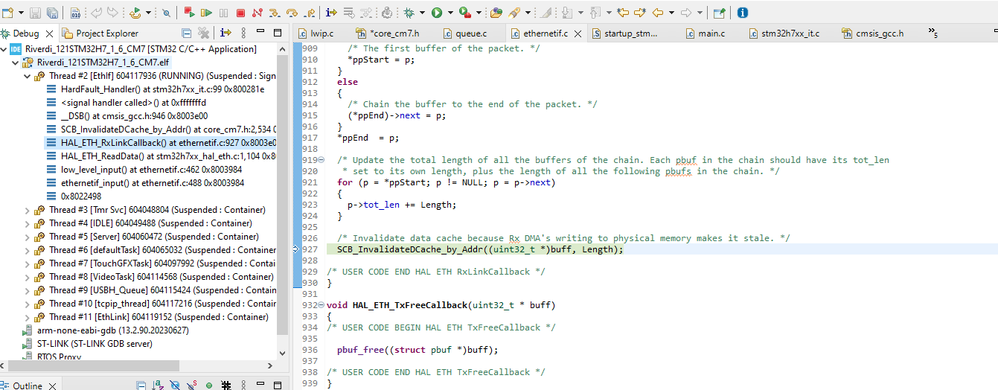Click Remove All Terminated icon in Debug view

click(204, 33)
